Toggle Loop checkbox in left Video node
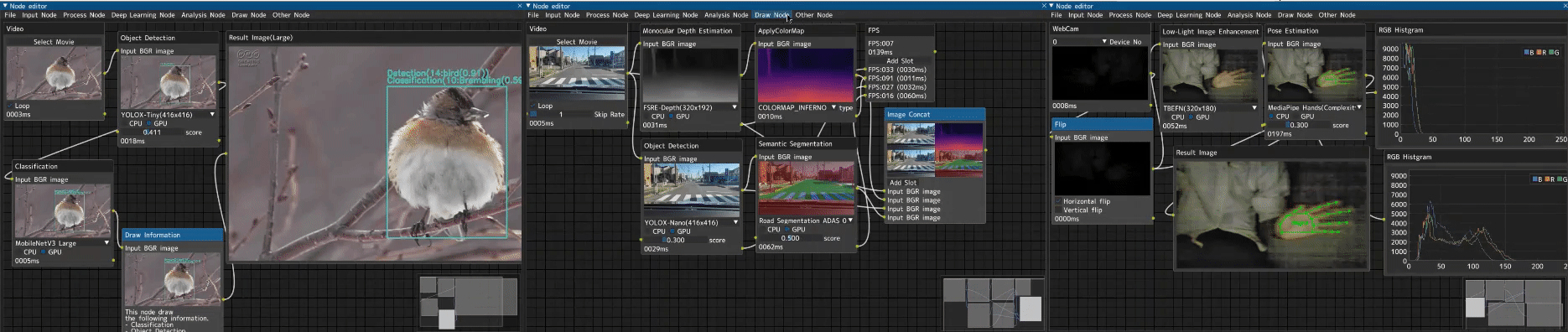 coord(10,106)
